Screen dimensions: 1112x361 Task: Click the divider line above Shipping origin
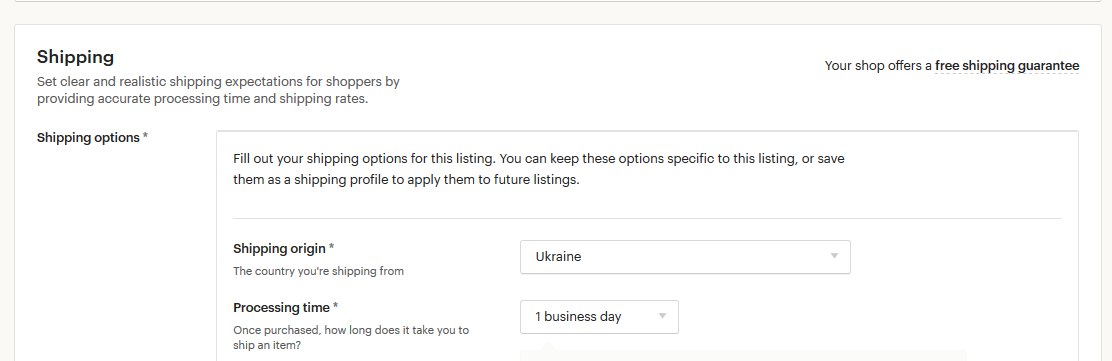pyautogui.click(x=647, y=218)
